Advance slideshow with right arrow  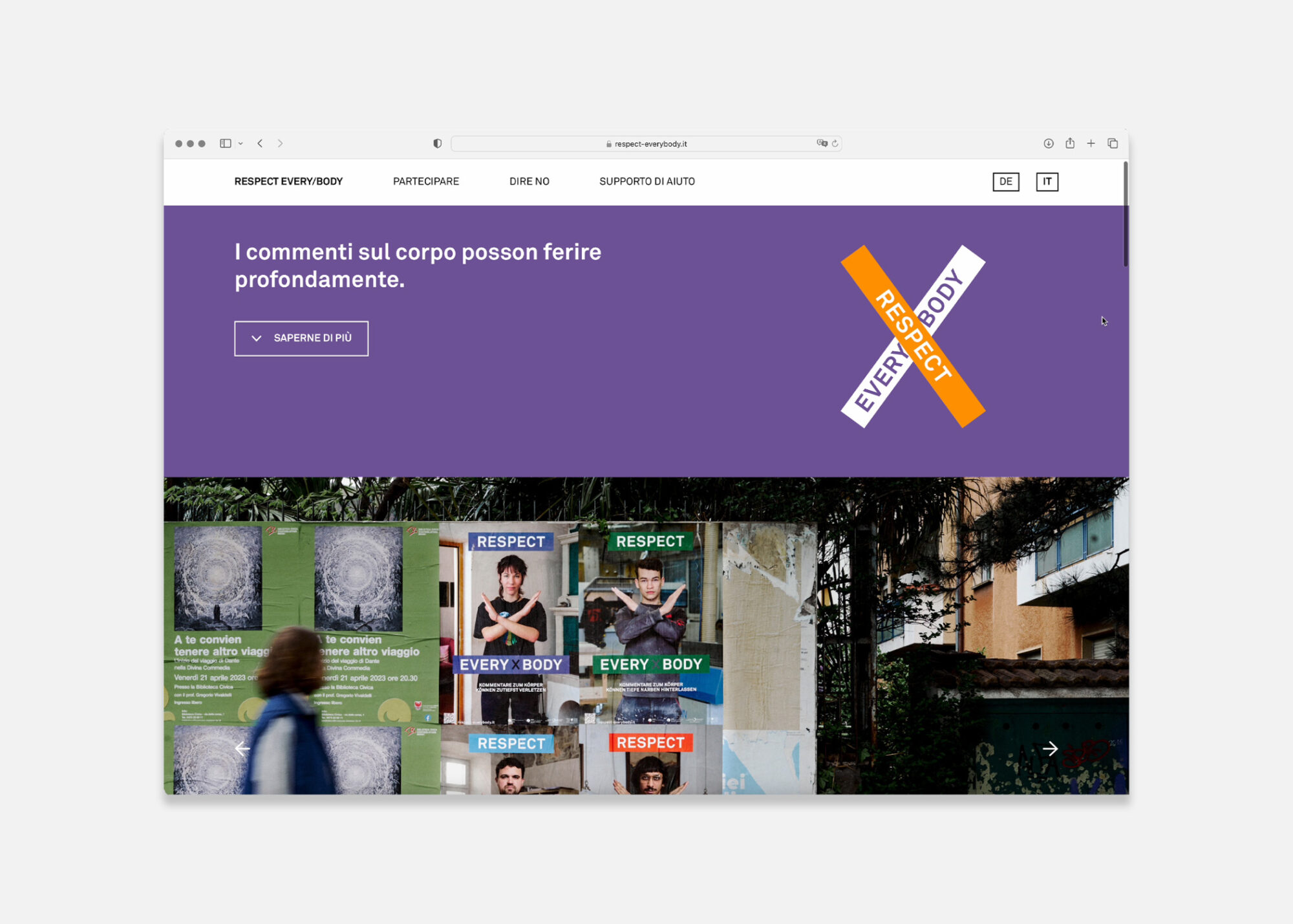click(x=1050, y=749)
